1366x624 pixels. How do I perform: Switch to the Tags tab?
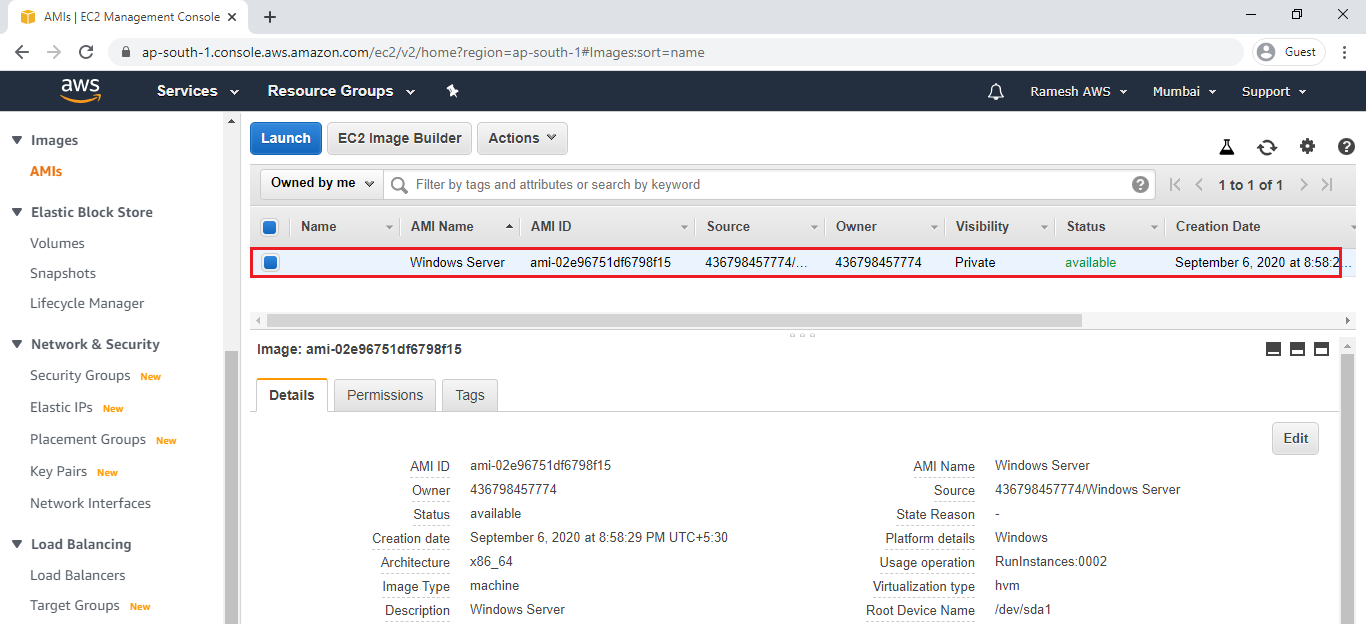[470, 395]
